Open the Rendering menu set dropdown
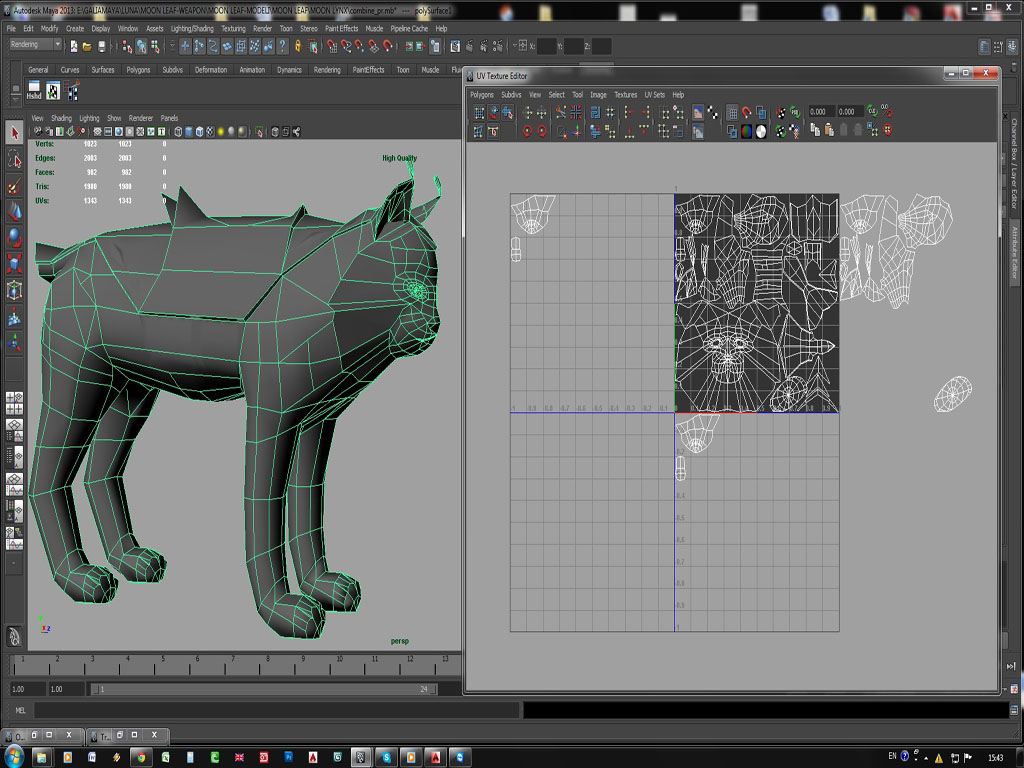The height and width of the screenshot is (768, 1024). coord(35,44)
